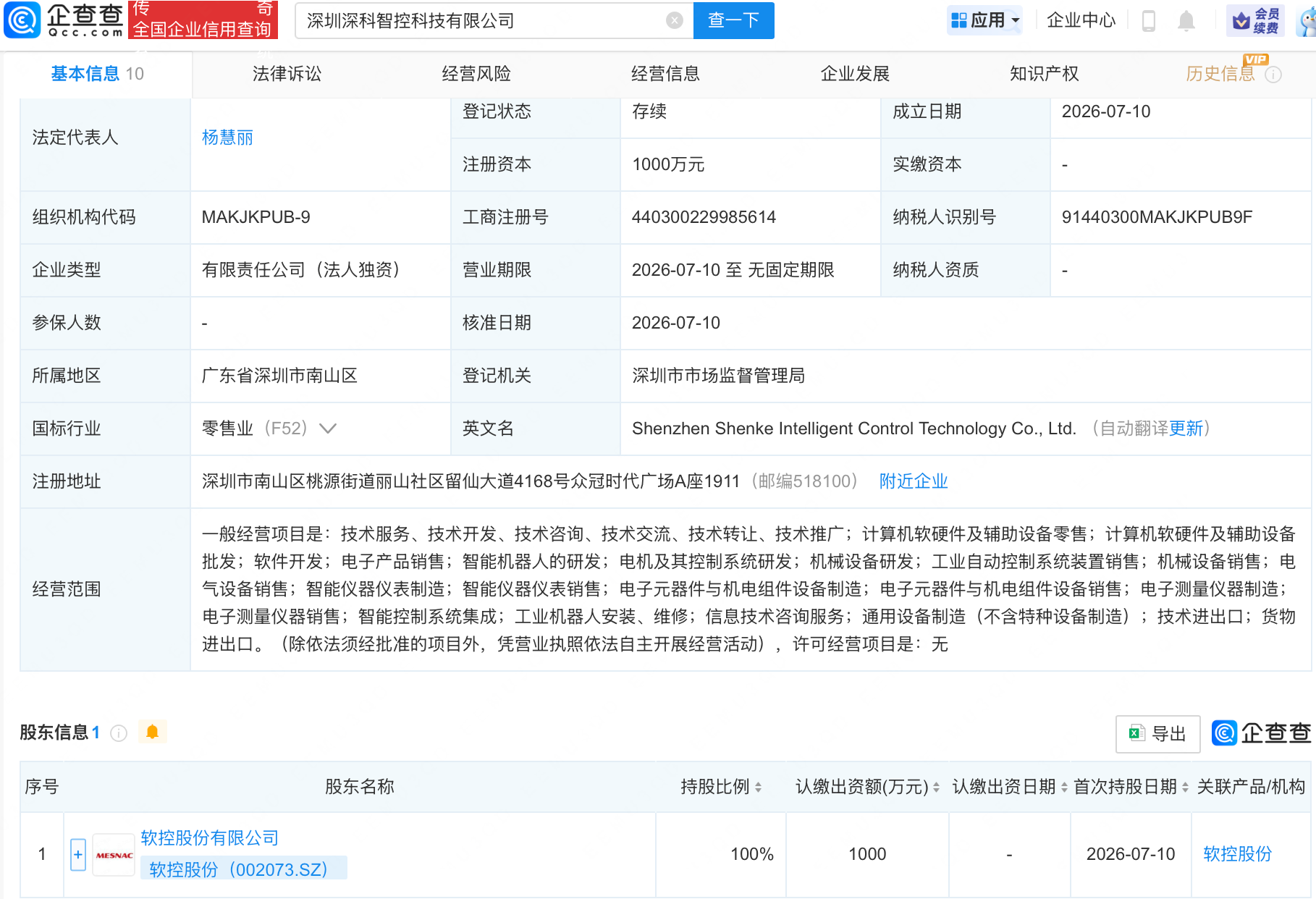Open 附近企业 nearby companies link
Screen dimensions: 1316x899
point(914,481)
